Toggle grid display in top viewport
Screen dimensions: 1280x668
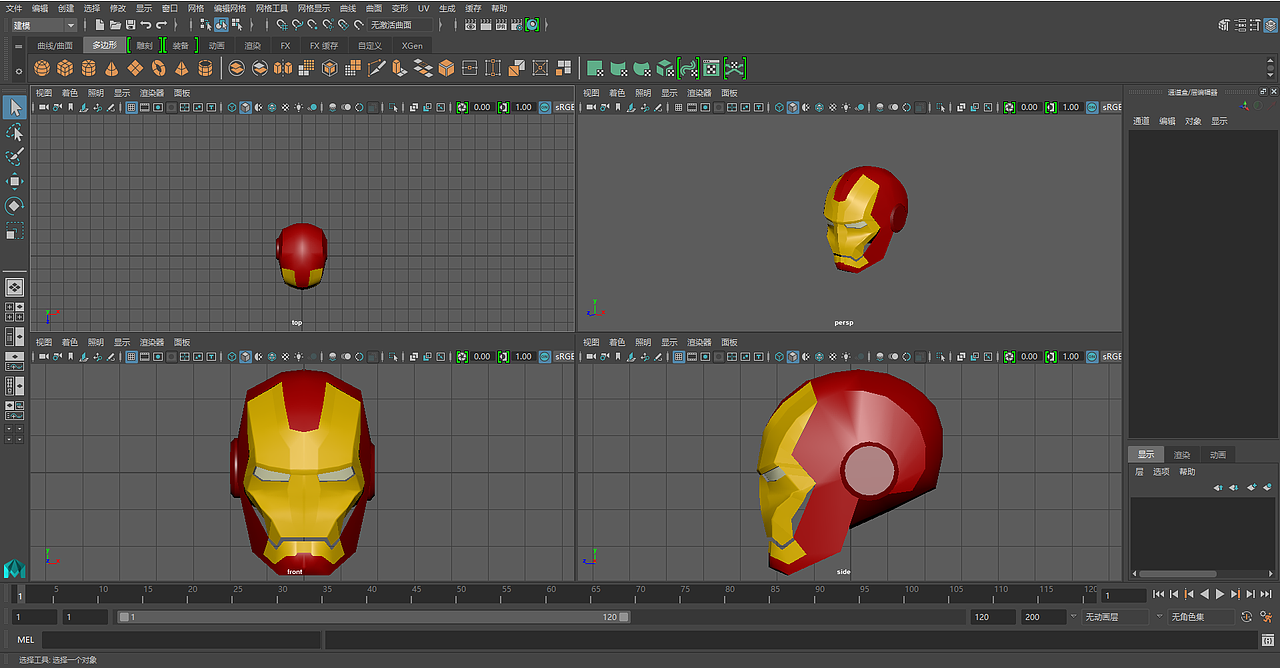131,107
